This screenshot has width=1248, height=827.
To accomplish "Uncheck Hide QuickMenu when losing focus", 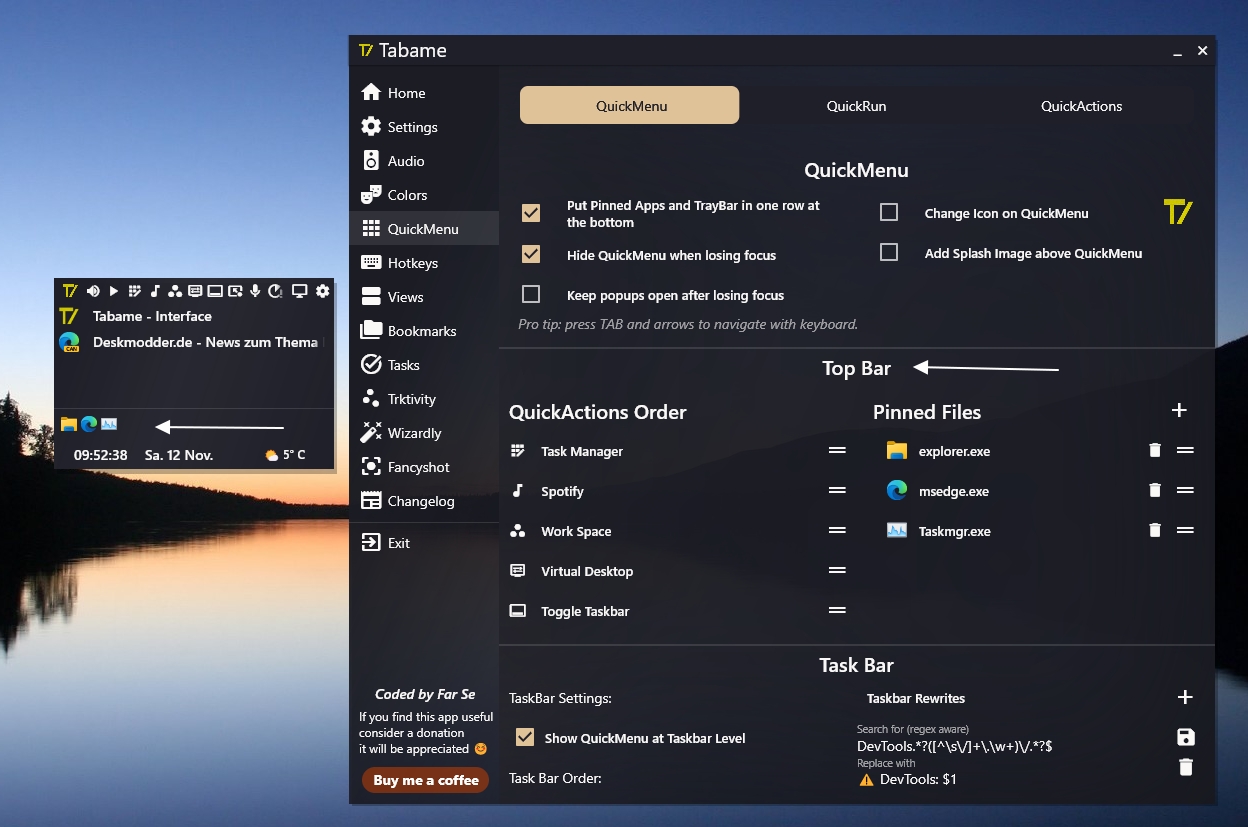I will 531,254.
